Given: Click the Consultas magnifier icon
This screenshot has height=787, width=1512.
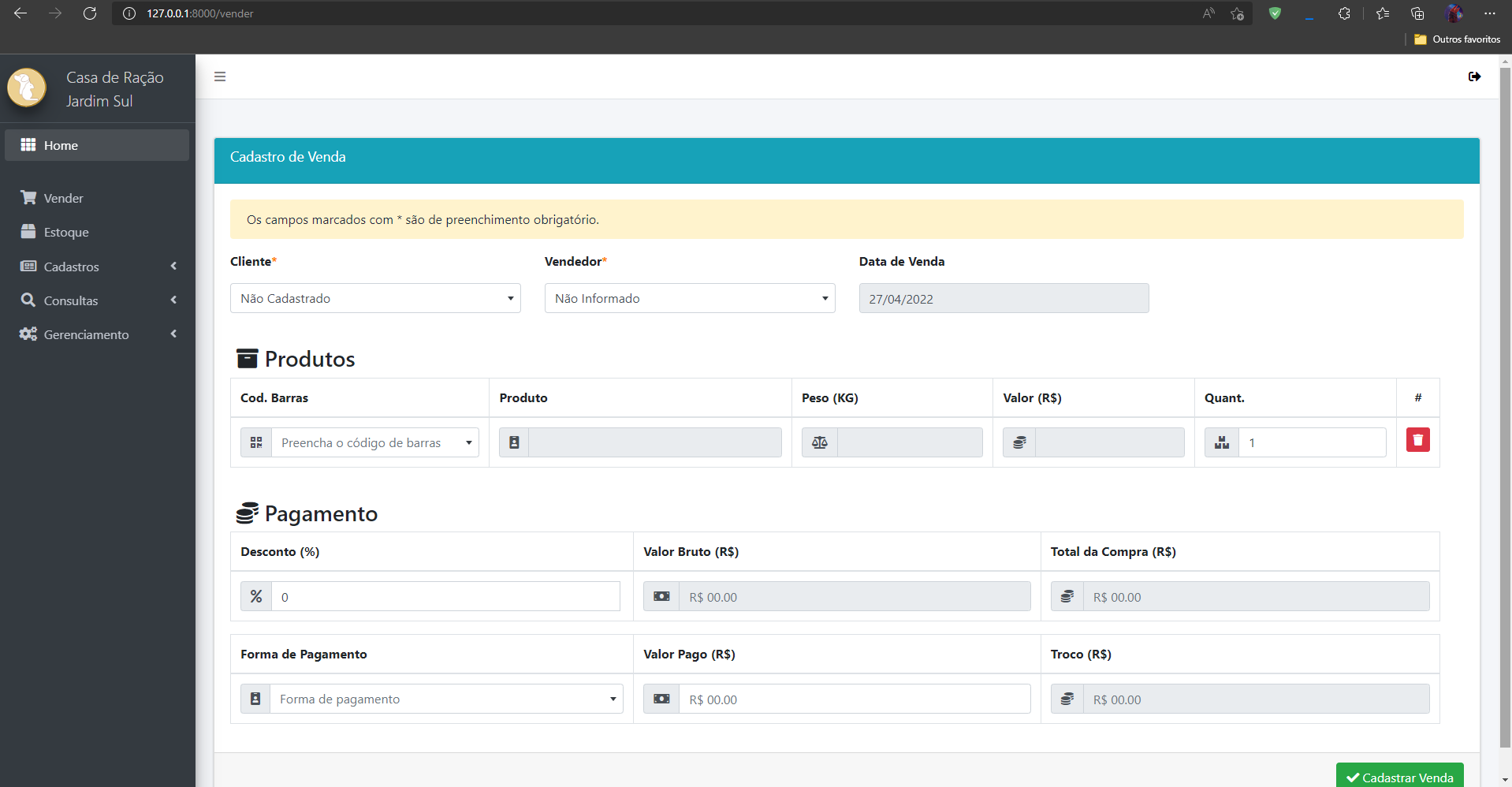Looking at the screenshot, I should (28, 300).
